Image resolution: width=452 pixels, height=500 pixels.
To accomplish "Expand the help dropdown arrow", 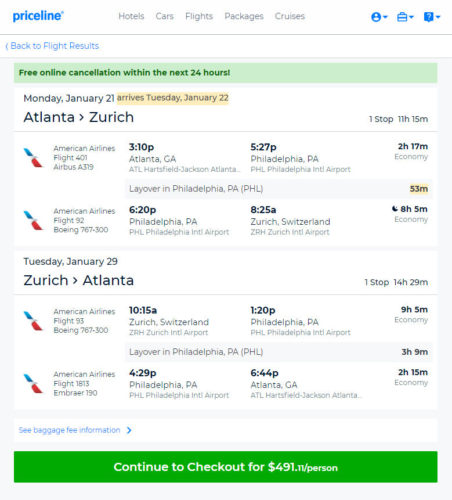I will (438, 17).
